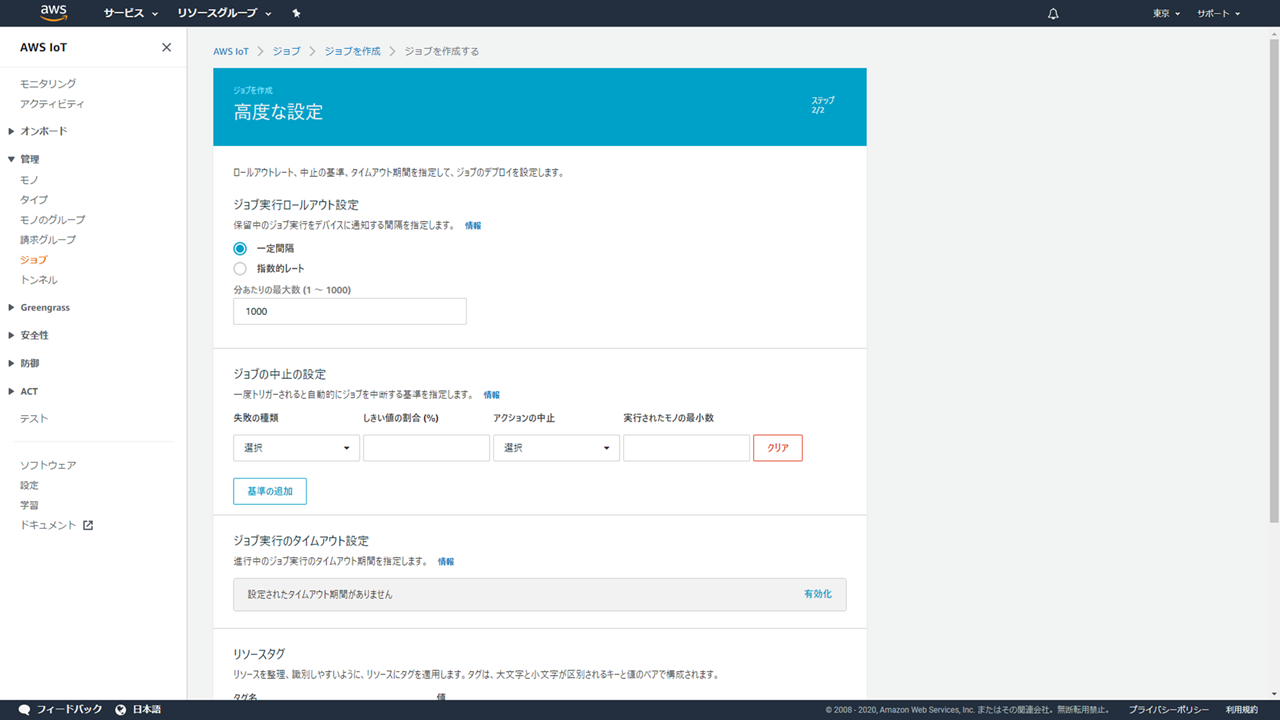Image resolution: width=1280 pixels, height=720 pixels.
Task: Expand the Greengrass sidebar section
Action: [44, 308]
